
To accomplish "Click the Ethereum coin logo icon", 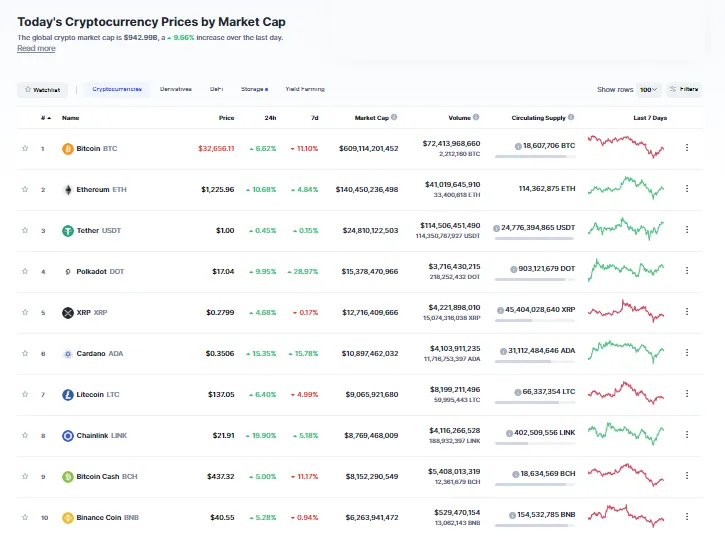I will [68, 190].
